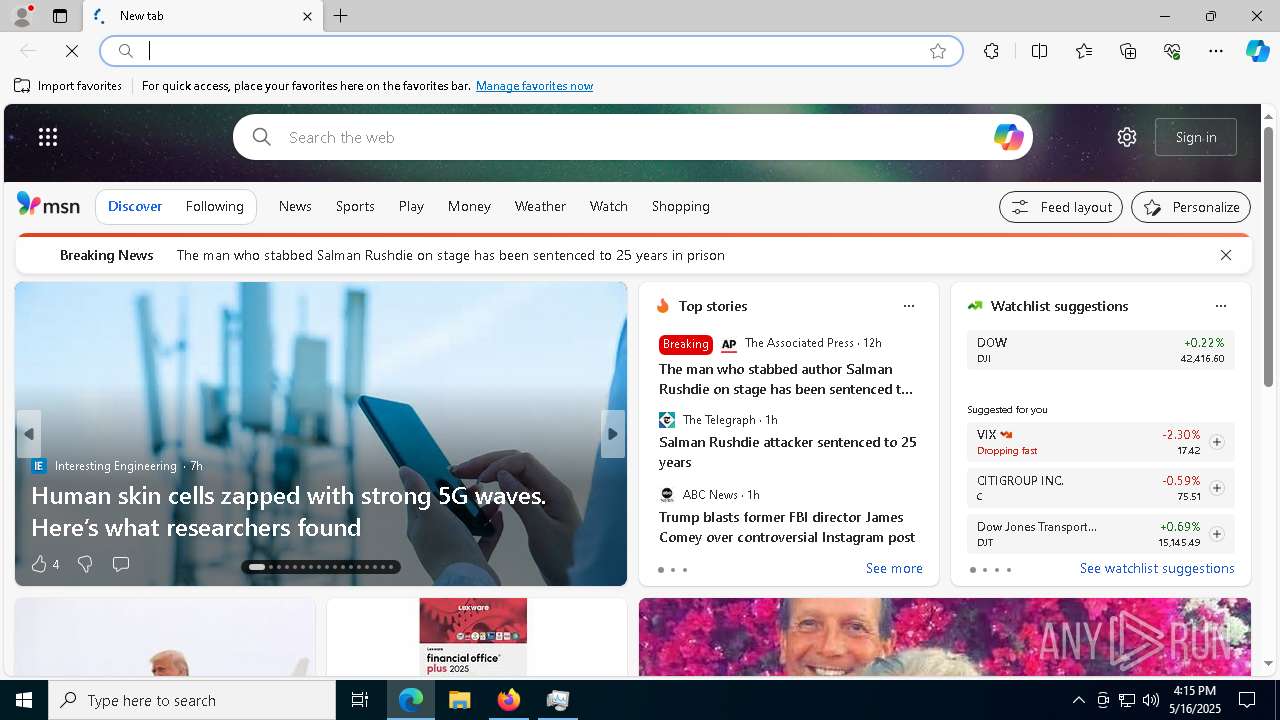Open Watchlist suggestions more options ellipsis
Image resolution: width=1280 pixels, height=720 pixels.
point(1220,306)
